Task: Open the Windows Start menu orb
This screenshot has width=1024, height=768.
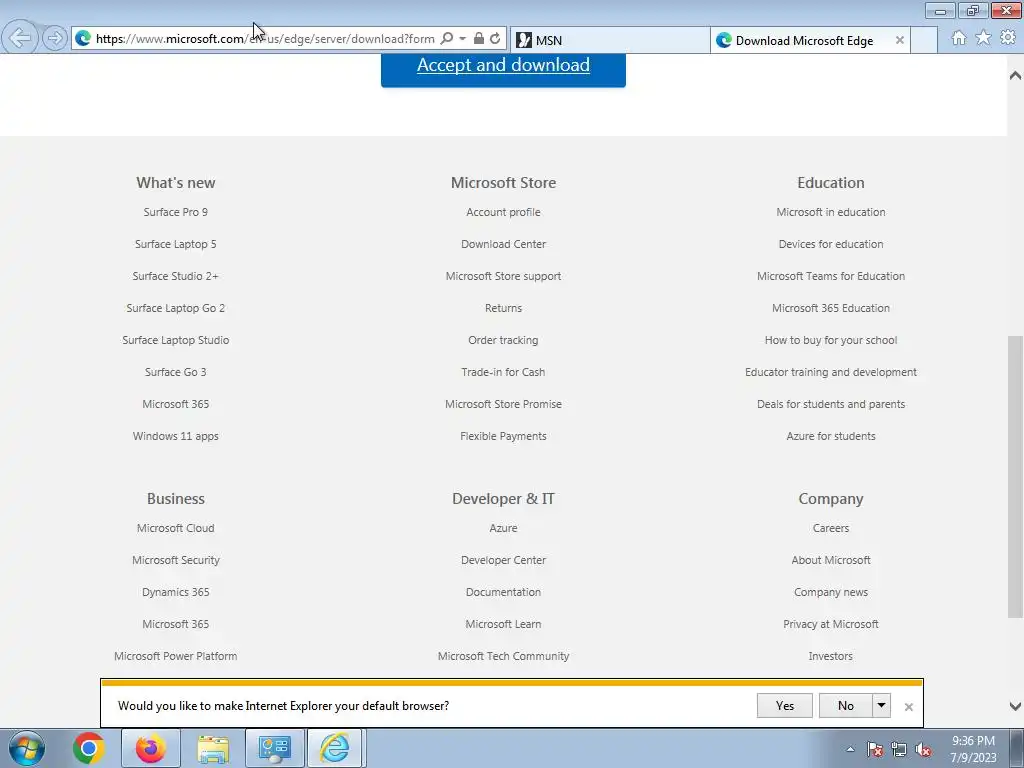Action: coord(26,748)
